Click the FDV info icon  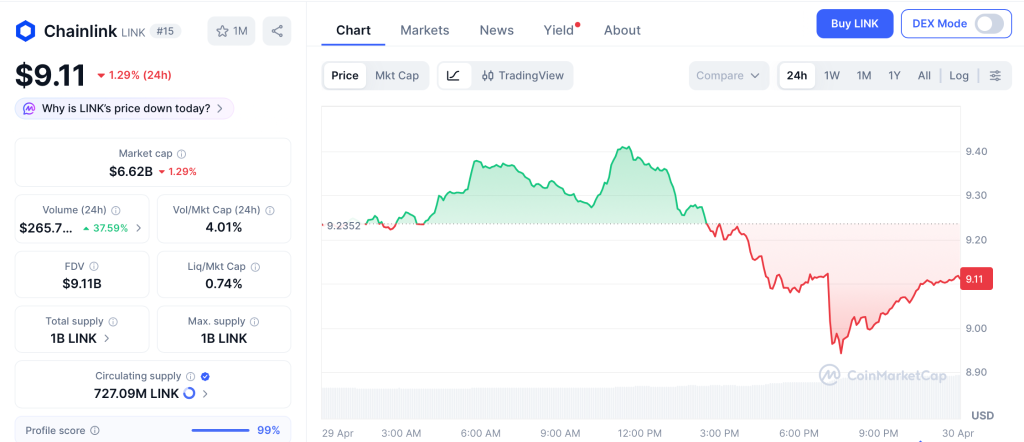point(94,267)
